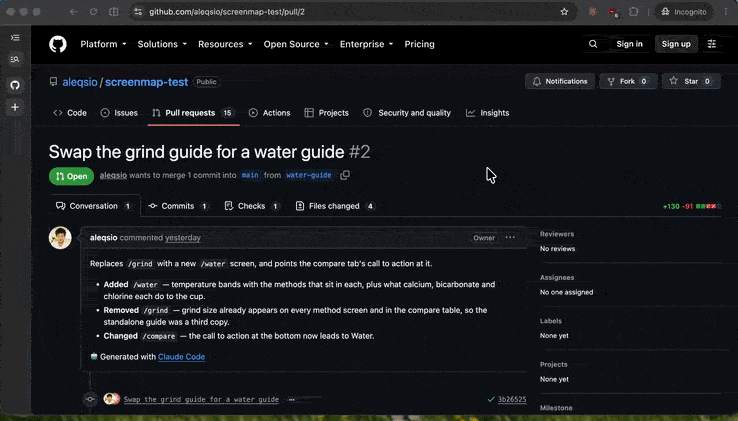The width and height of the screenshot is (738, 421).
Task: Open browser three-dot menu
Action: point(726,12)
